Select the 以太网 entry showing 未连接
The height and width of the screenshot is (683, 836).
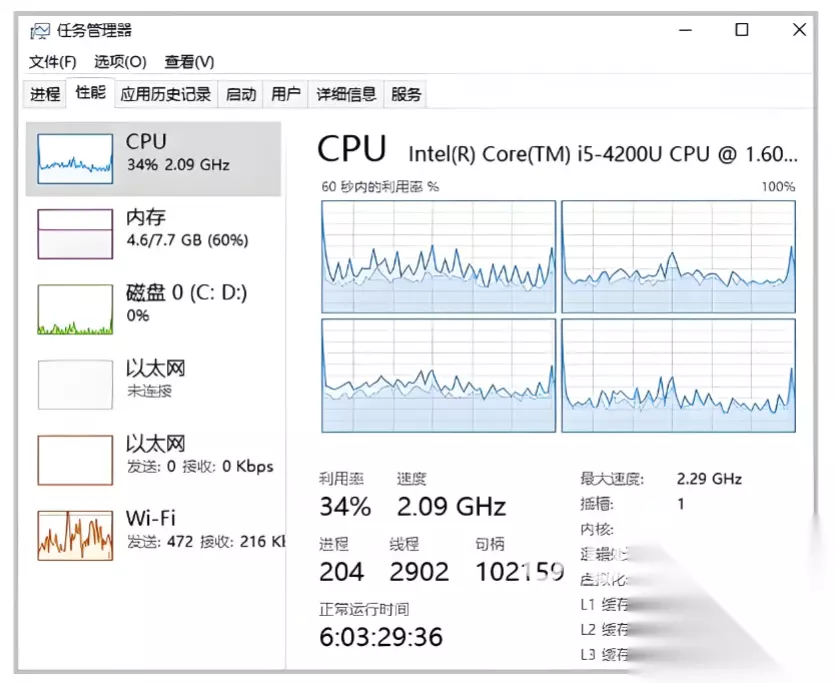click(x=75, y=384)
